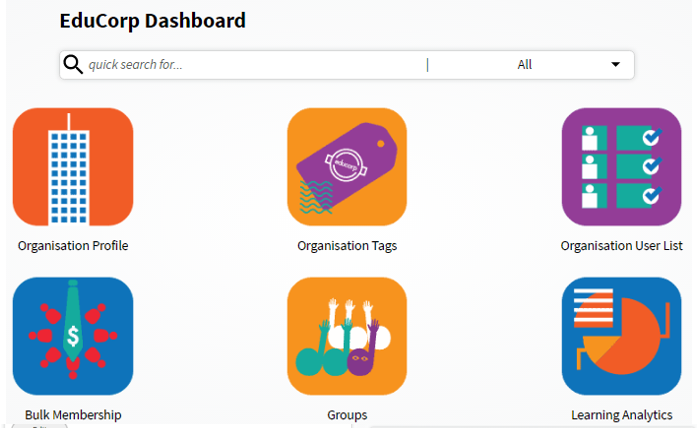
Task: Focus the 'quick search for...' input field
Action: pos(256,65)
